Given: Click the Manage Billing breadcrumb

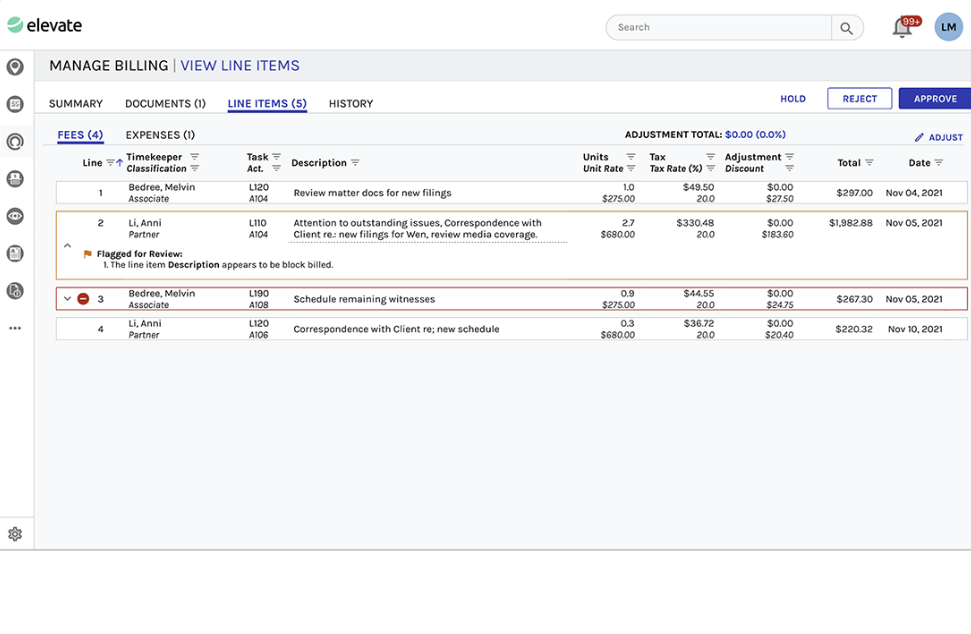Looking at the screenshot, I should pyautogui.click(x=108, y=66).
